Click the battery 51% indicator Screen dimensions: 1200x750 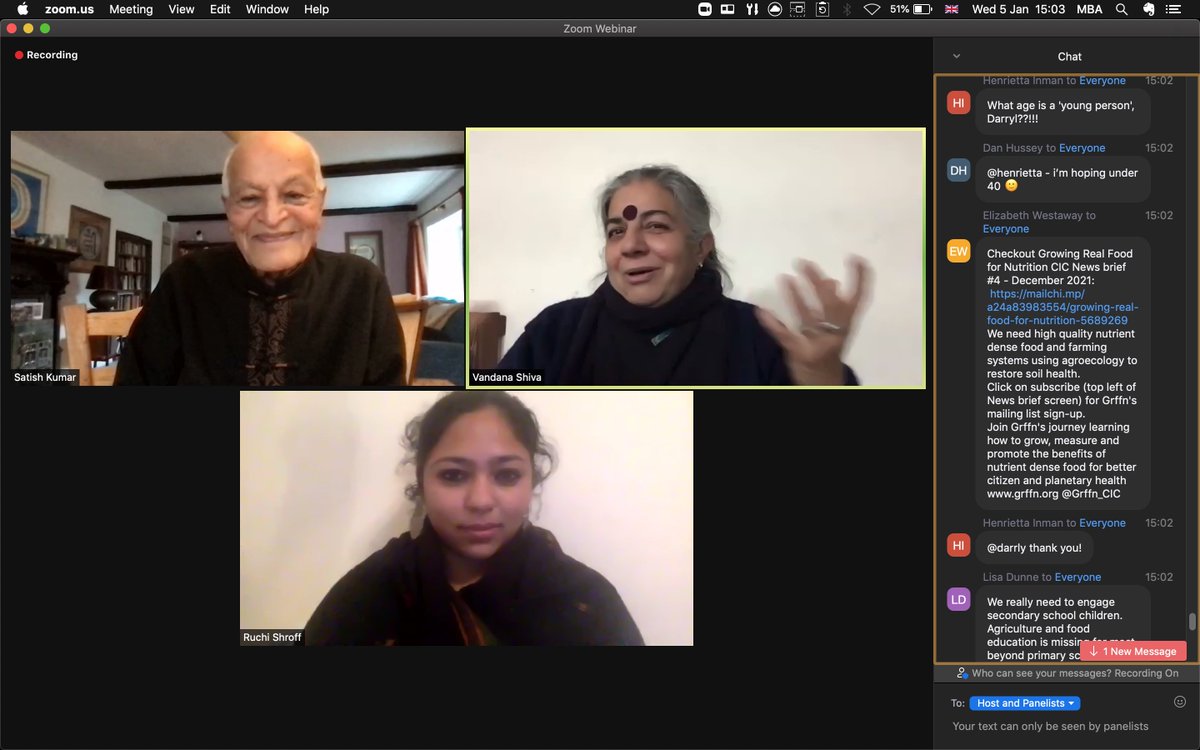point(912,9)
